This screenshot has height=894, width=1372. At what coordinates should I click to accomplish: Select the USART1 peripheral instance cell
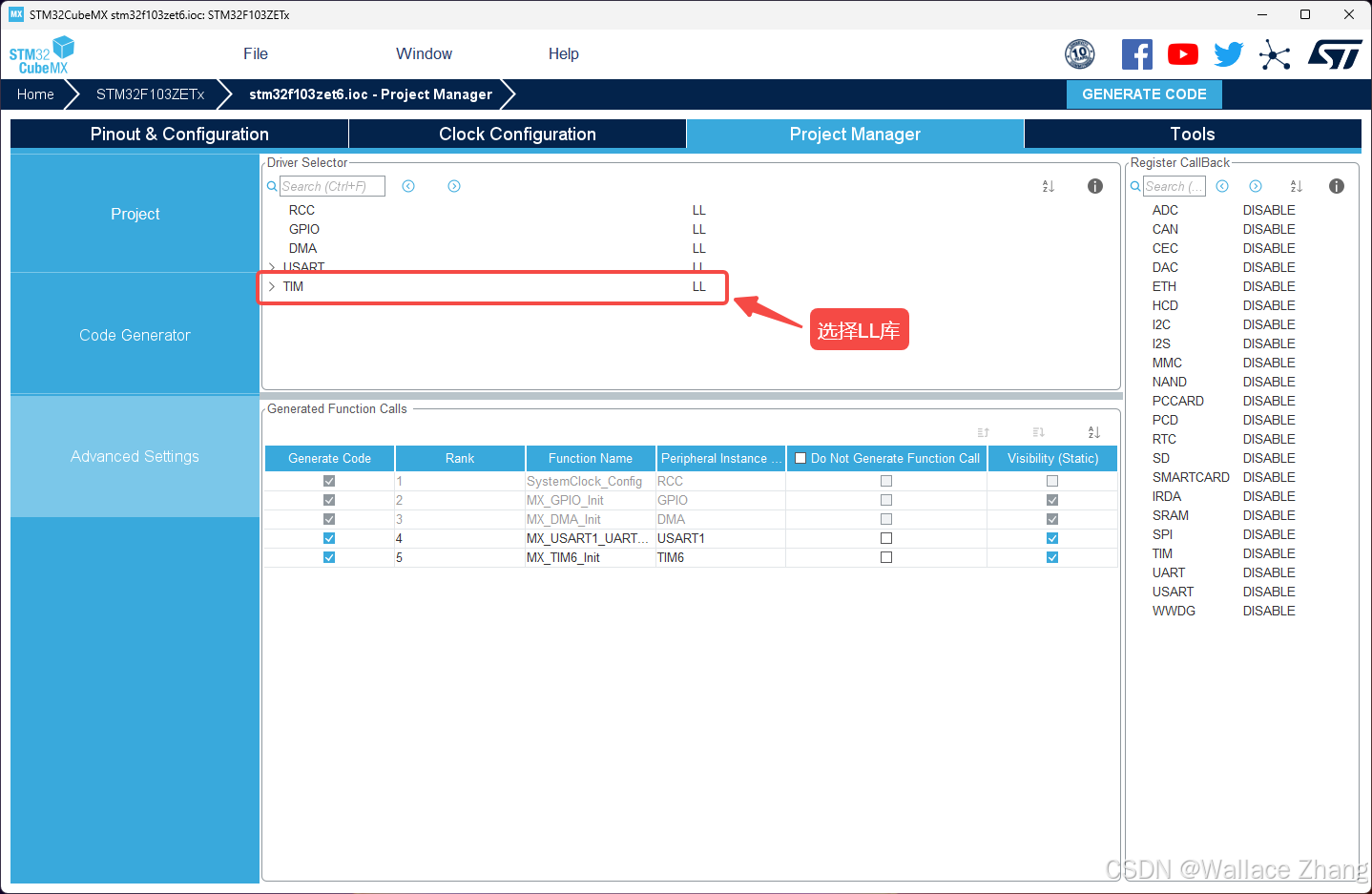(x=720, y=538)
